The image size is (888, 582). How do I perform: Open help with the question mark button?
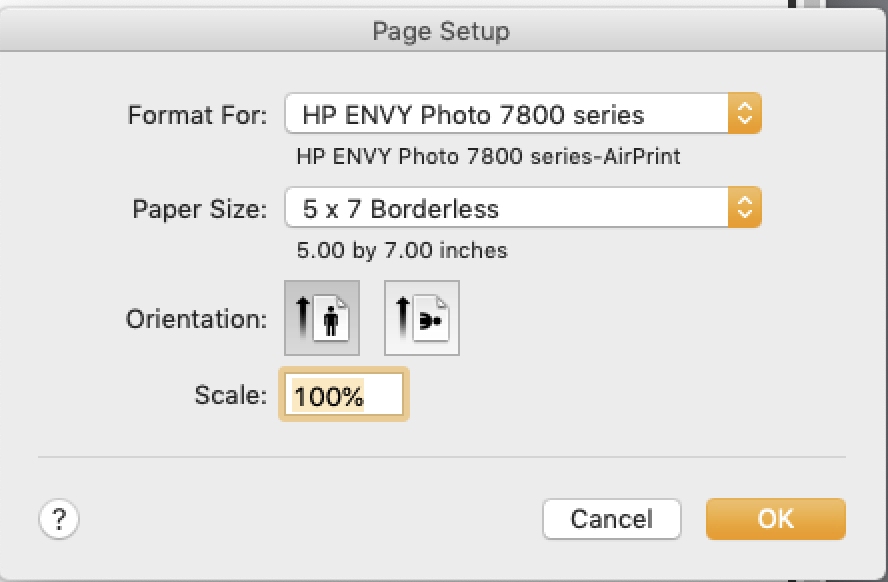coord(59,519)
